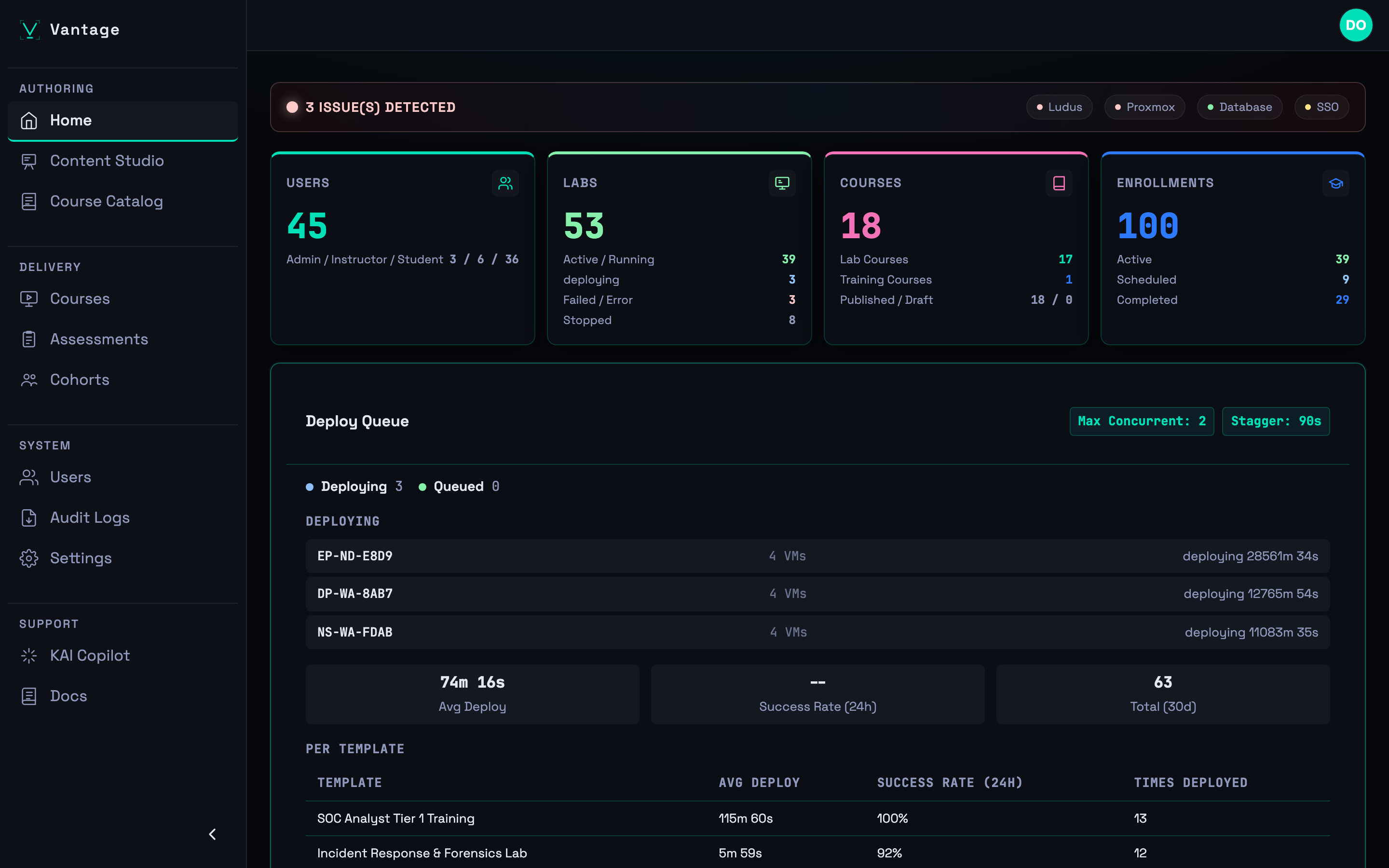Click the SUCCESS RATE (24H) column header
Viewport: 1389px width, 868px height.
949,783
